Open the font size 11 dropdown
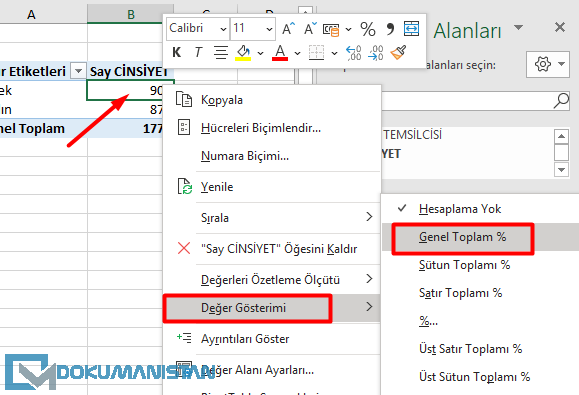This screenshot has height=395, width=579. coord(269,29)
